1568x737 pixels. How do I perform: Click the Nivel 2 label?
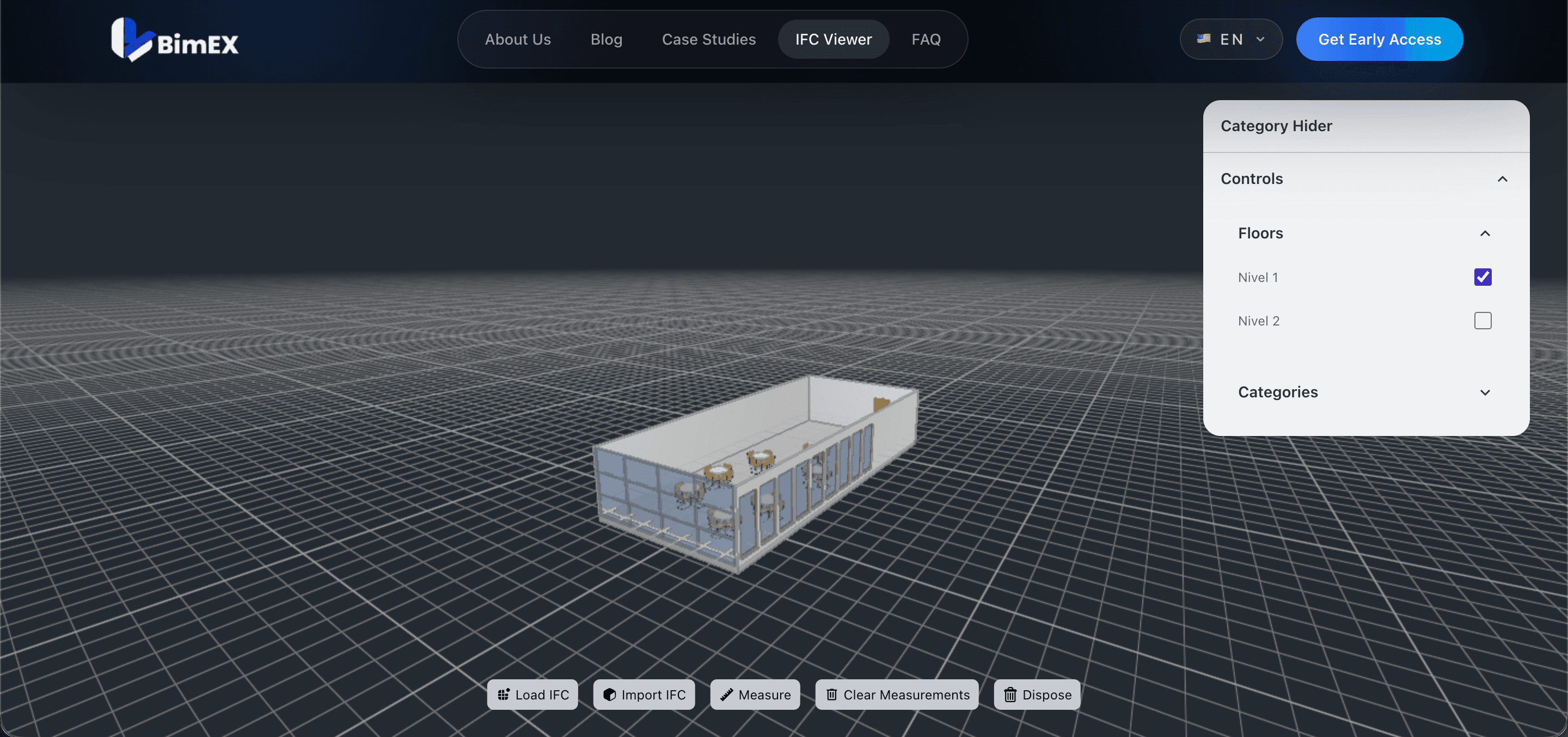1259,321
